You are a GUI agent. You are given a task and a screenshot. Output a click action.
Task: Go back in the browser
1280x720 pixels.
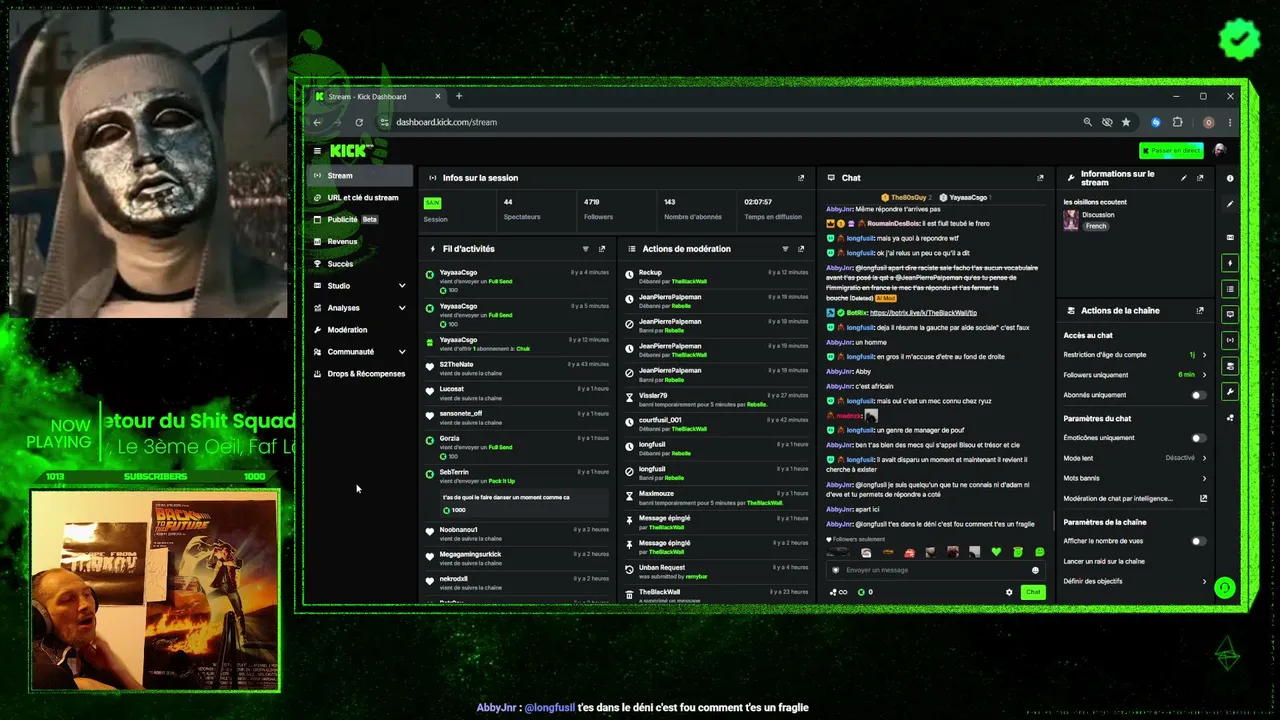click(317, 122)
